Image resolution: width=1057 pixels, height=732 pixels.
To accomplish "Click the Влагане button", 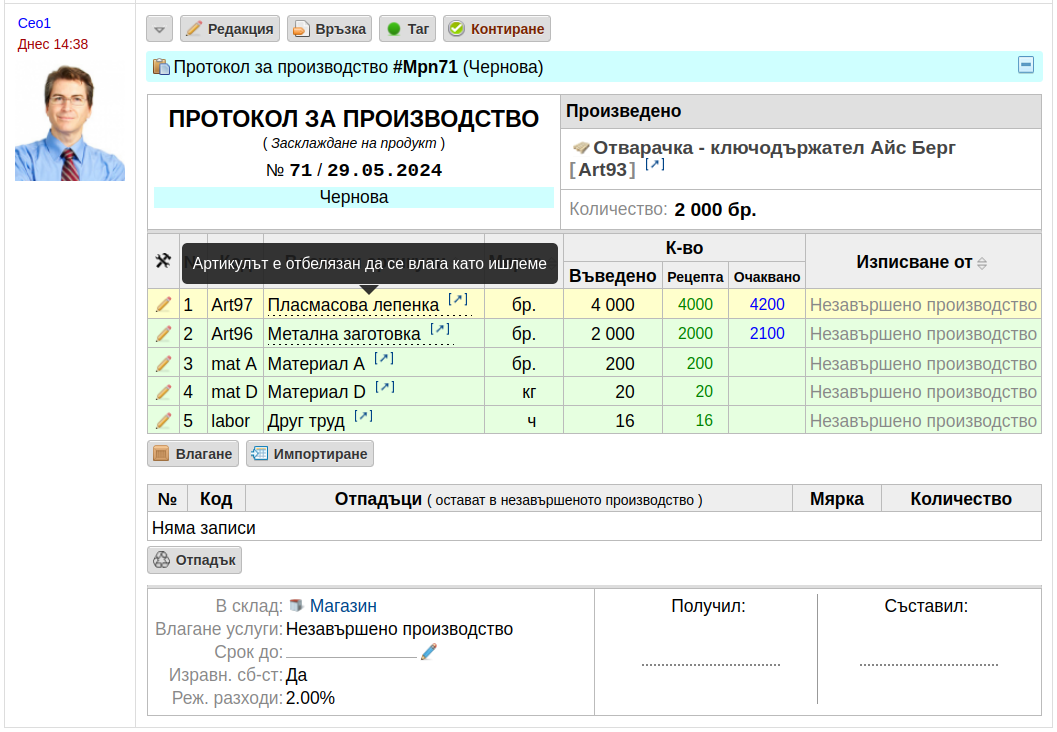I will click(x=193, y=454).
